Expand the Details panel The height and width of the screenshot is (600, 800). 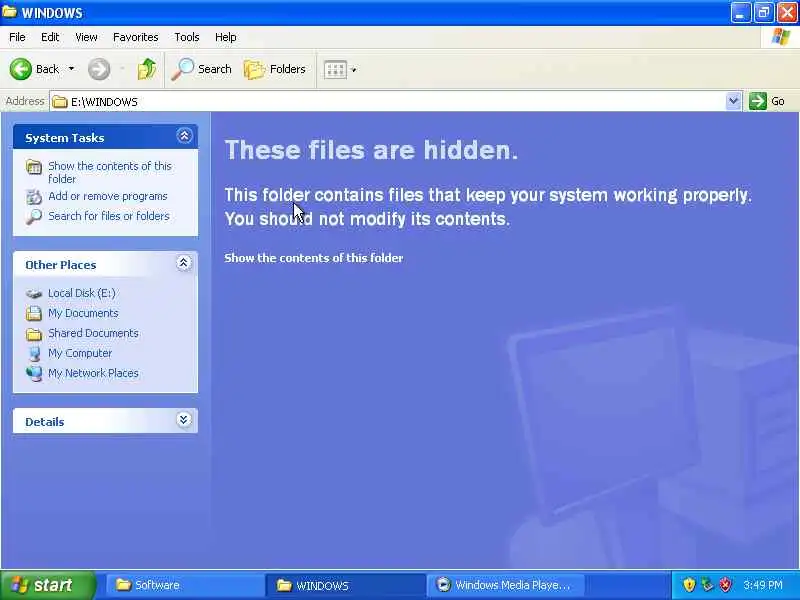point(184,420)
